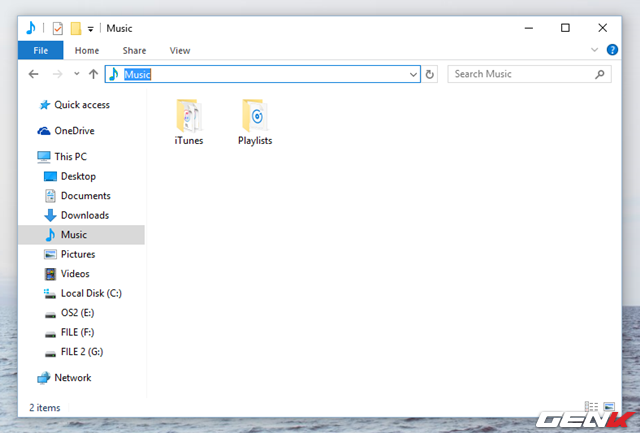This screenshot has width=640, height=433.
Task: Switch to the View tab
Action: click(x=180, y=50)
